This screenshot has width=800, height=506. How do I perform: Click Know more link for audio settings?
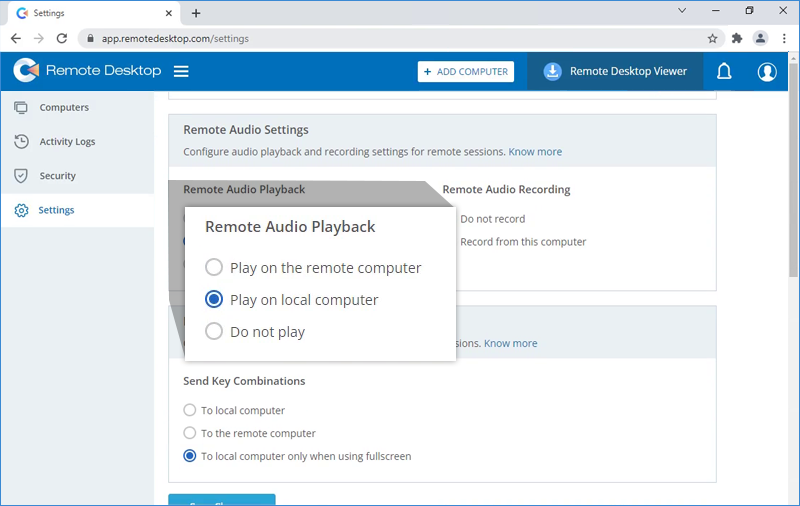[535, 152]
